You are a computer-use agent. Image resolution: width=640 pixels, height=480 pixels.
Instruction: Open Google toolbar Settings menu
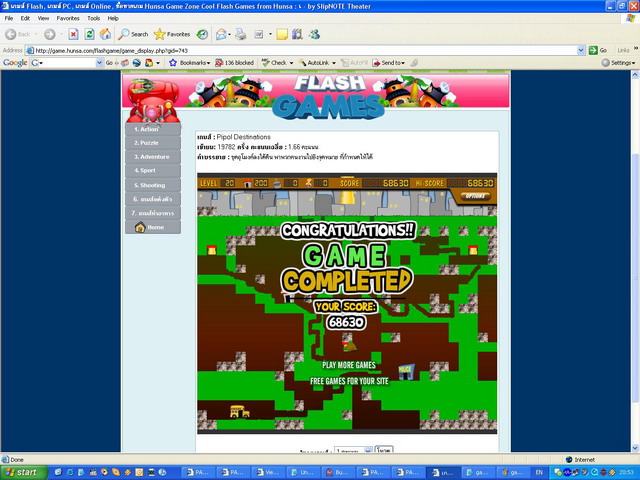click(x=618, y=62)
